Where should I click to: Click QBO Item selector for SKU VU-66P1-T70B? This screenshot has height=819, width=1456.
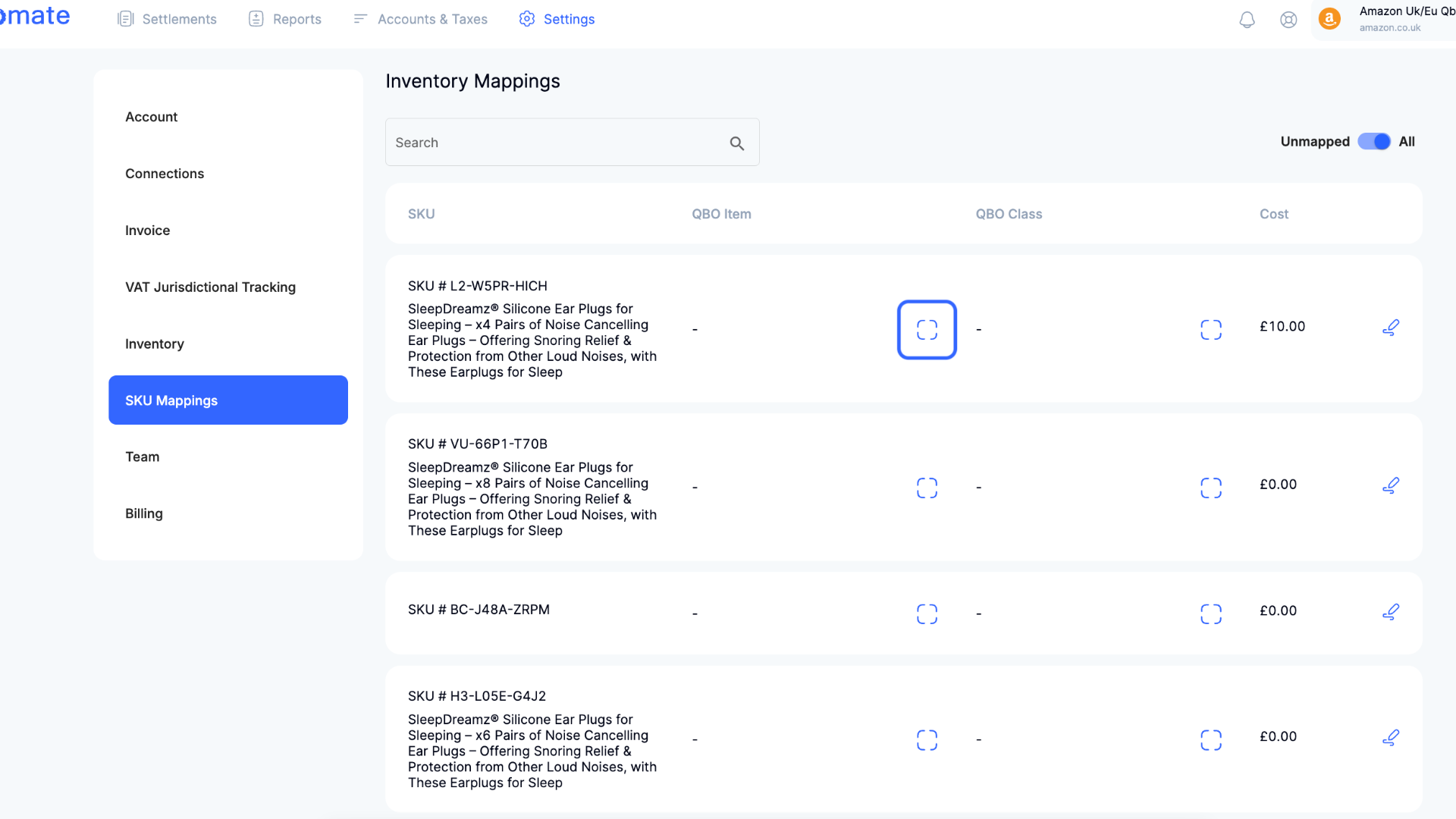coord(927,488)
